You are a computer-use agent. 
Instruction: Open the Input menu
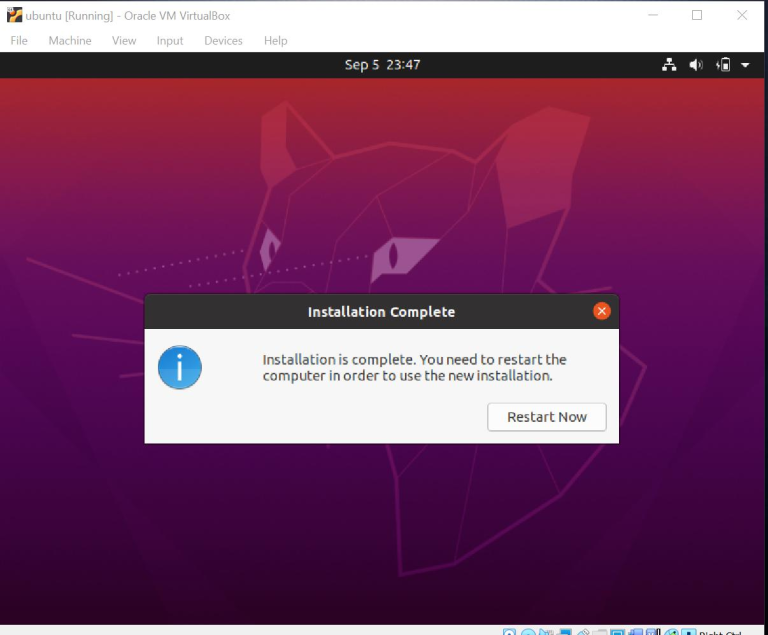pos(170,41)
